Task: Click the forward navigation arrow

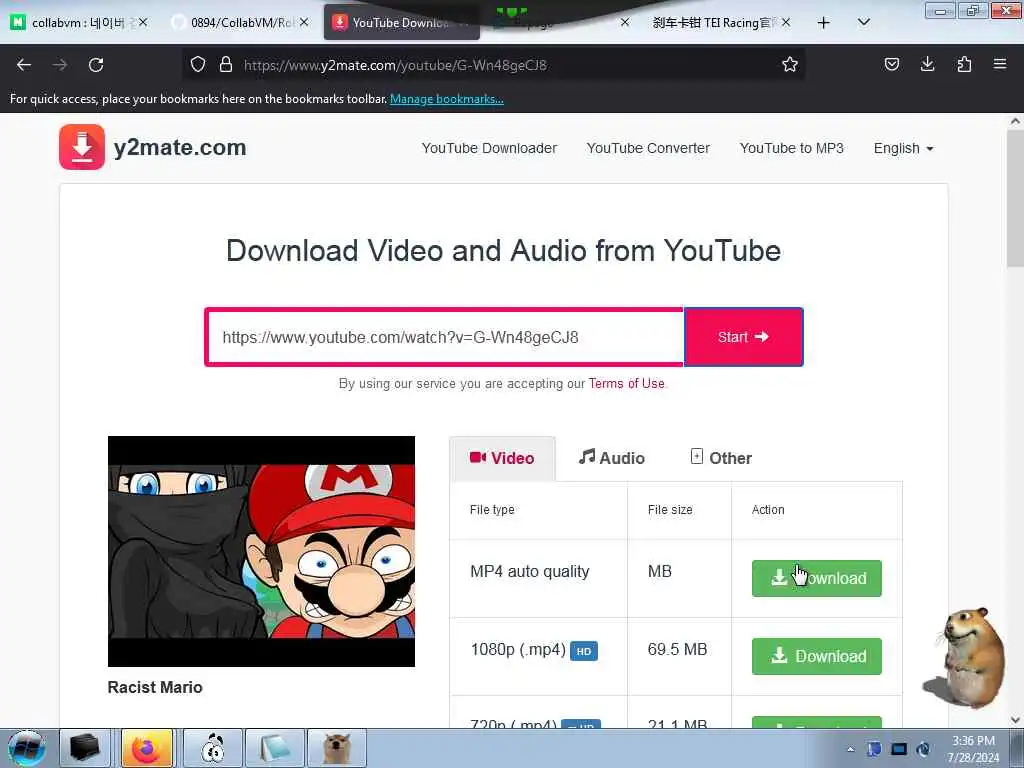Action: 60,65
